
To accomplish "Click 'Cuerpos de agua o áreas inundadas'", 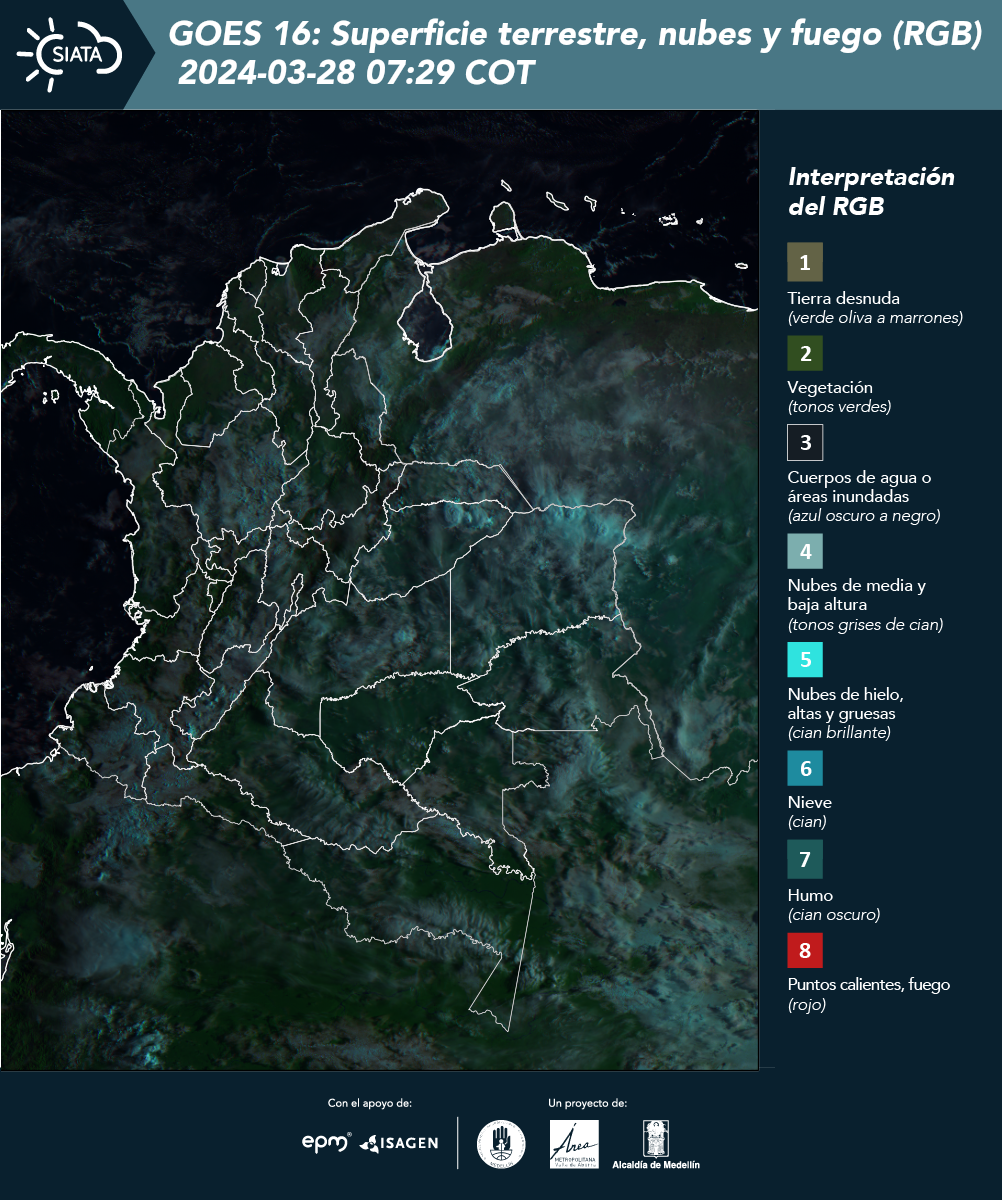I will pyautogui.click(x=859, y=487).
